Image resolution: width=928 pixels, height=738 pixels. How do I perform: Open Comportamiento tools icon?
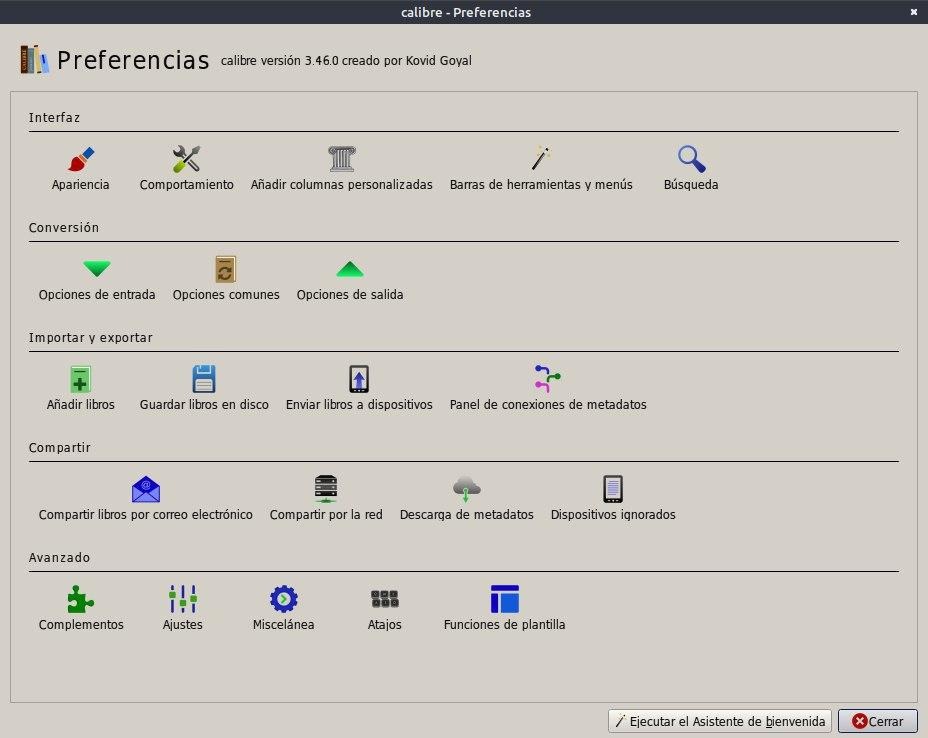click(x=186, y=159)
